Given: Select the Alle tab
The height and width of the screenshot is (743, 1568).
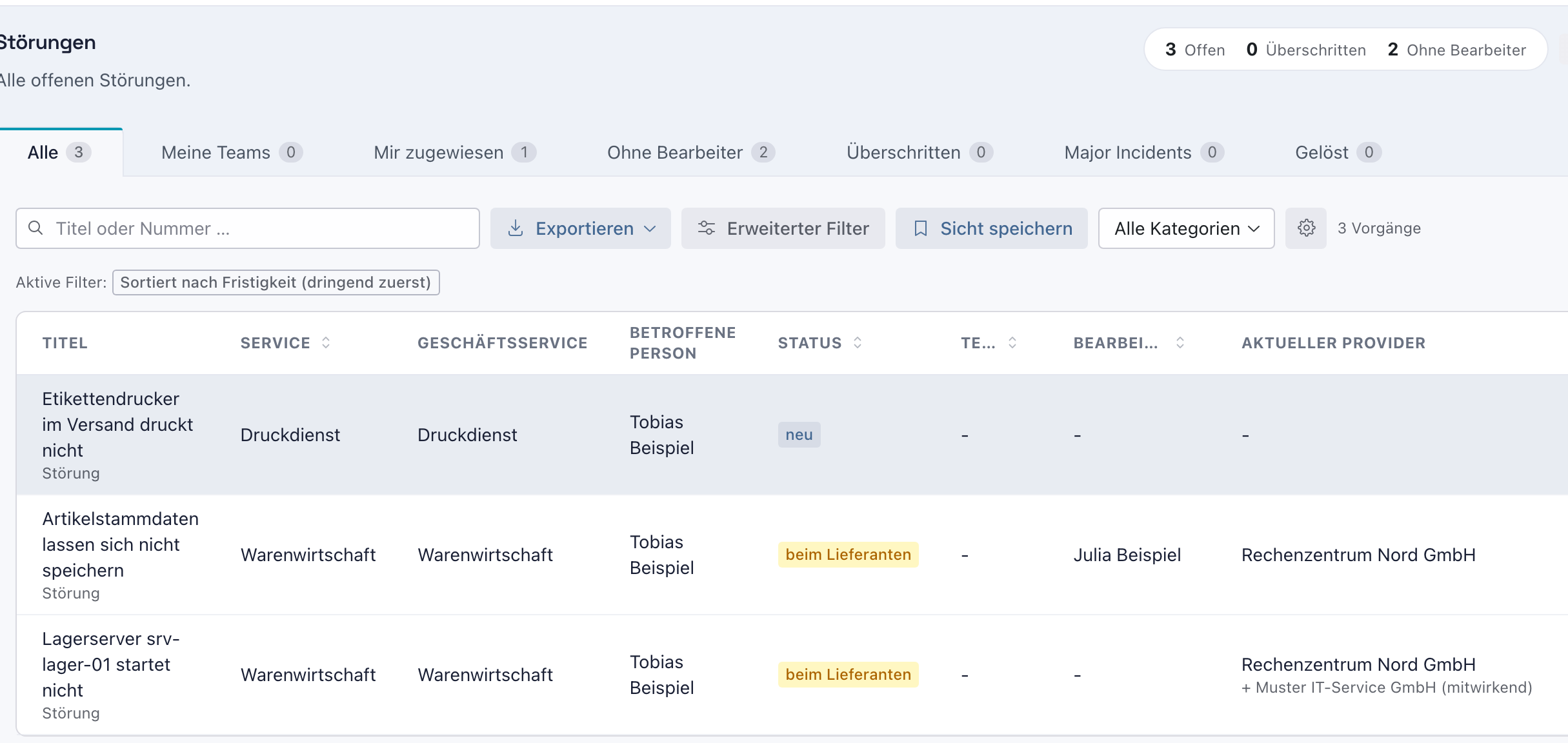Looking at the screenshot, I should (59, 152).
